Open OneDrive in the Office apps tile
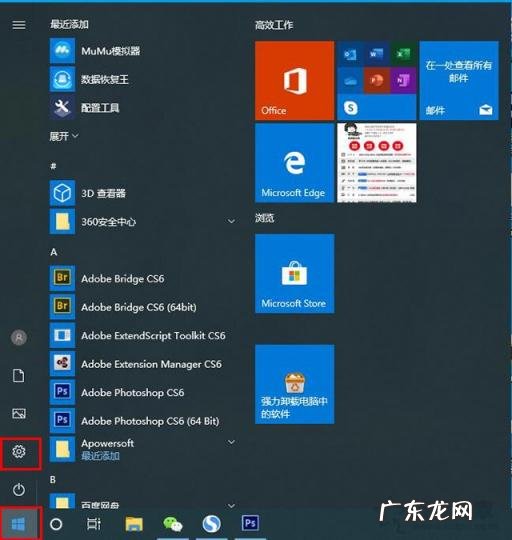The height and width of the screenshot is (540, 512). click(x=350, y=81)
